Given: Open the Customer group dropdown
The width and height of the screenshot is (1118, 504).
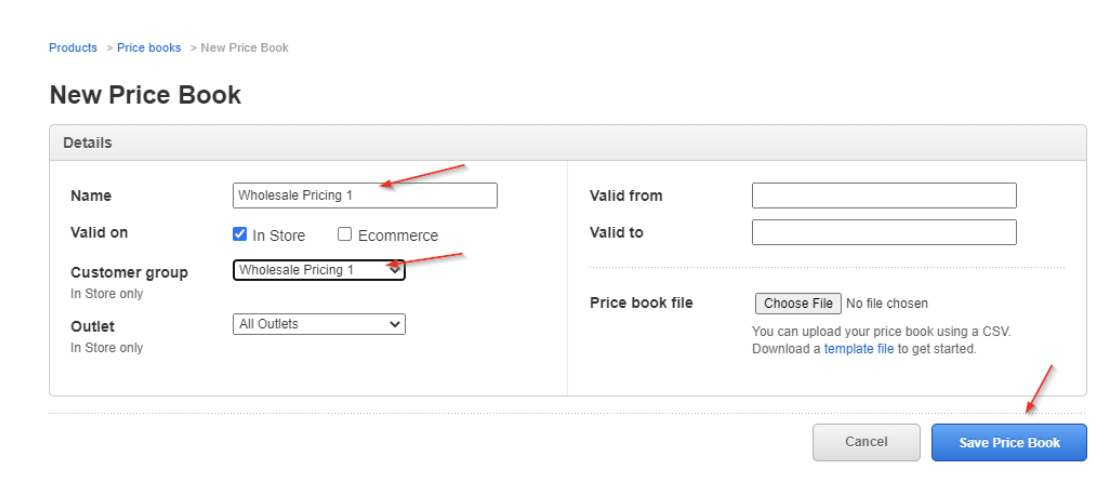Looking at the screenshot, I should (318, 270).
